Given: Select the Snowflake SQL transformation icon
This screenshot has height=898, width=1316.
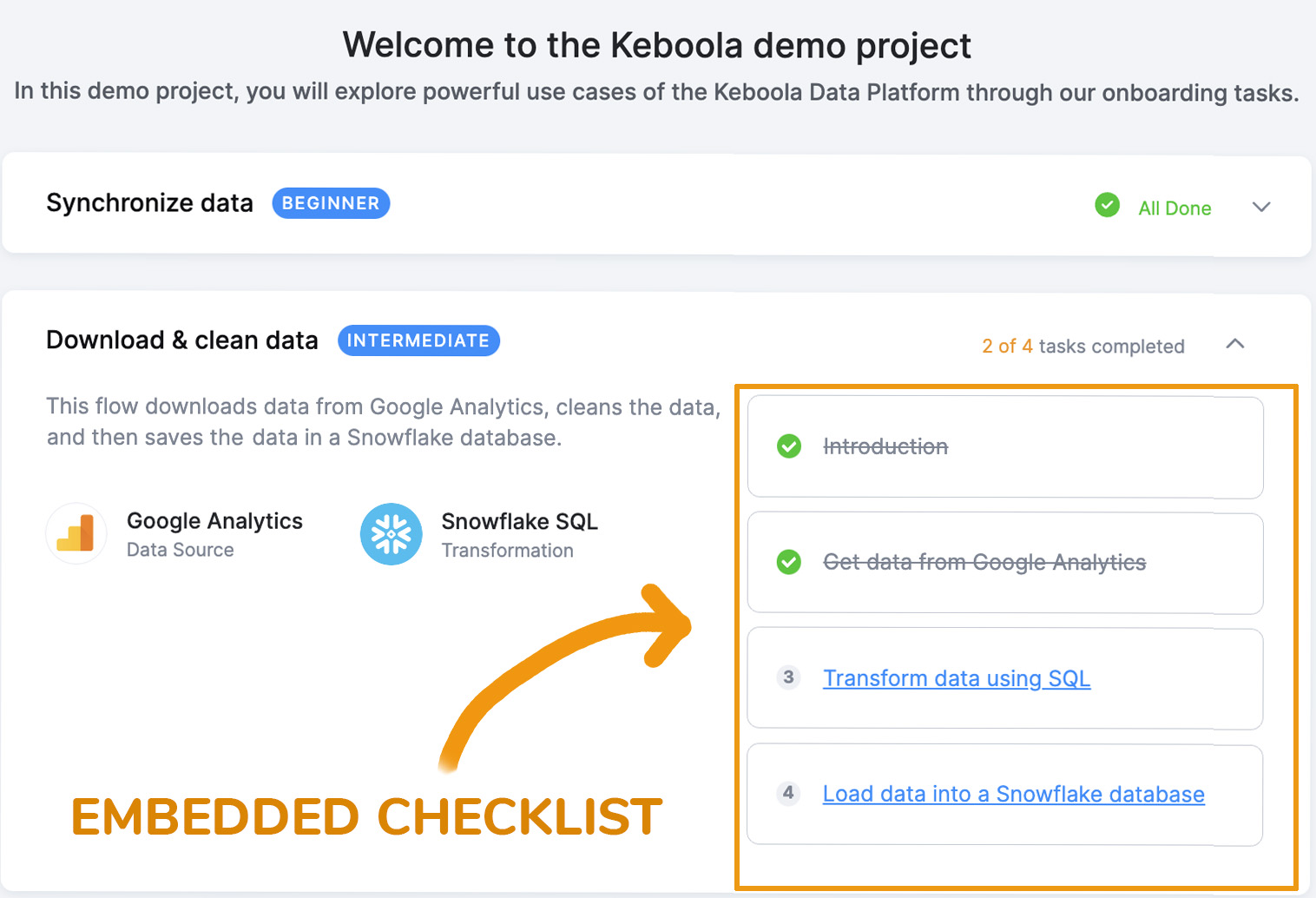Looking at the screenshot, I should point(392,534).
